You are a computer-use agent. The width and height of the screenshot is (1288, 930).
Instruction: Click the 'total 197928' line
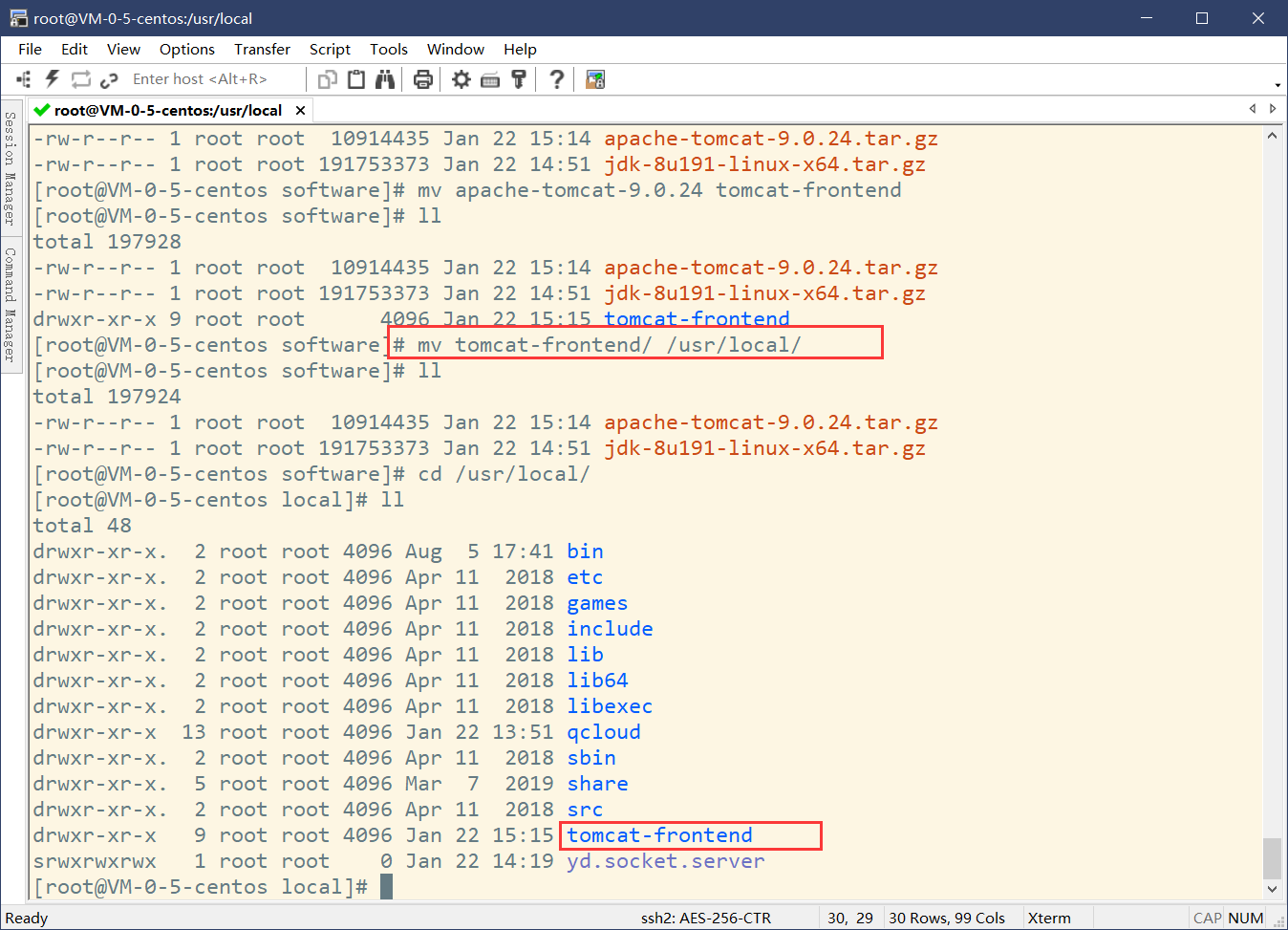coord(107,242)
